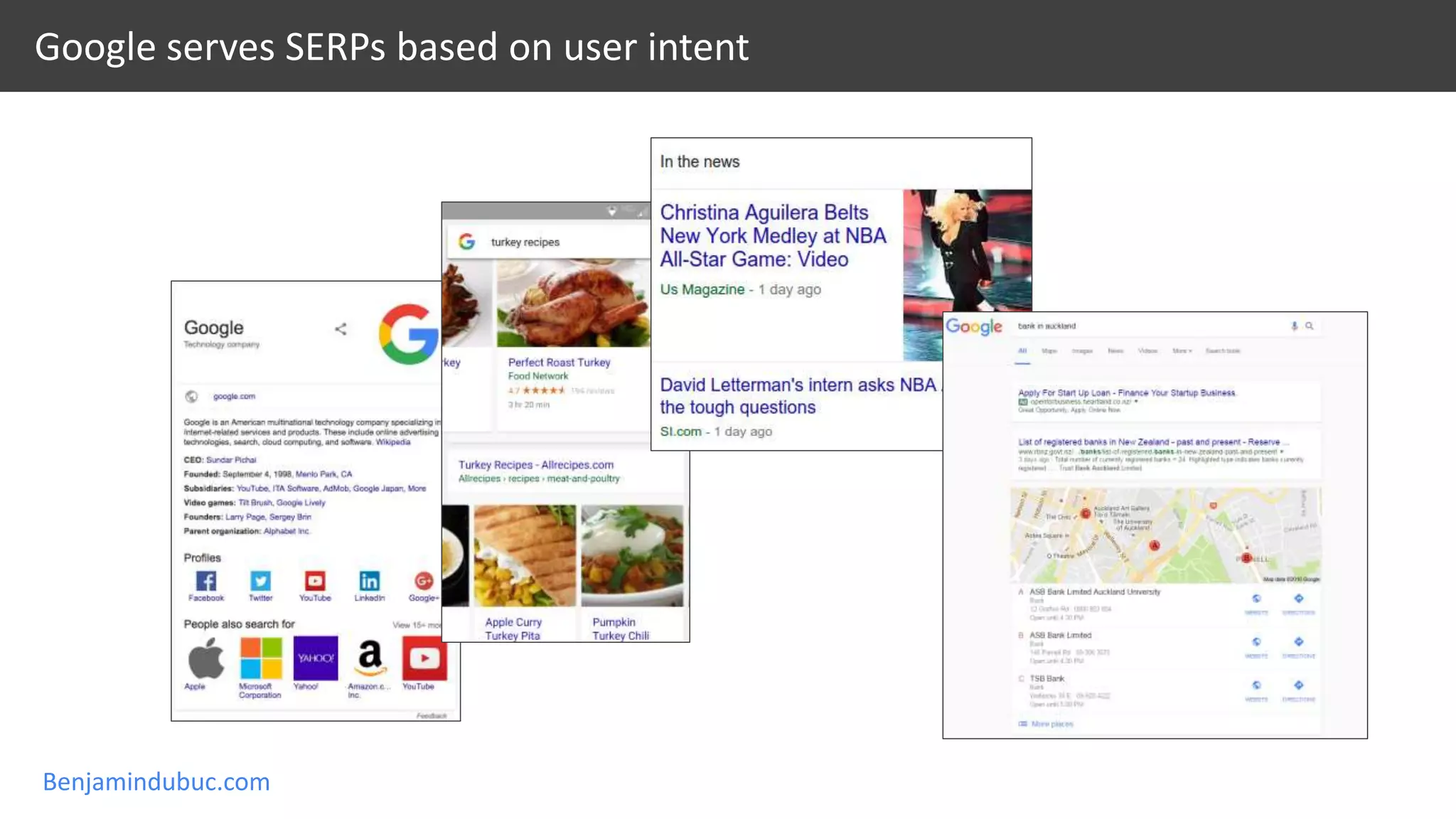
Task: Click the More places link
Action: pos(1052,724)
